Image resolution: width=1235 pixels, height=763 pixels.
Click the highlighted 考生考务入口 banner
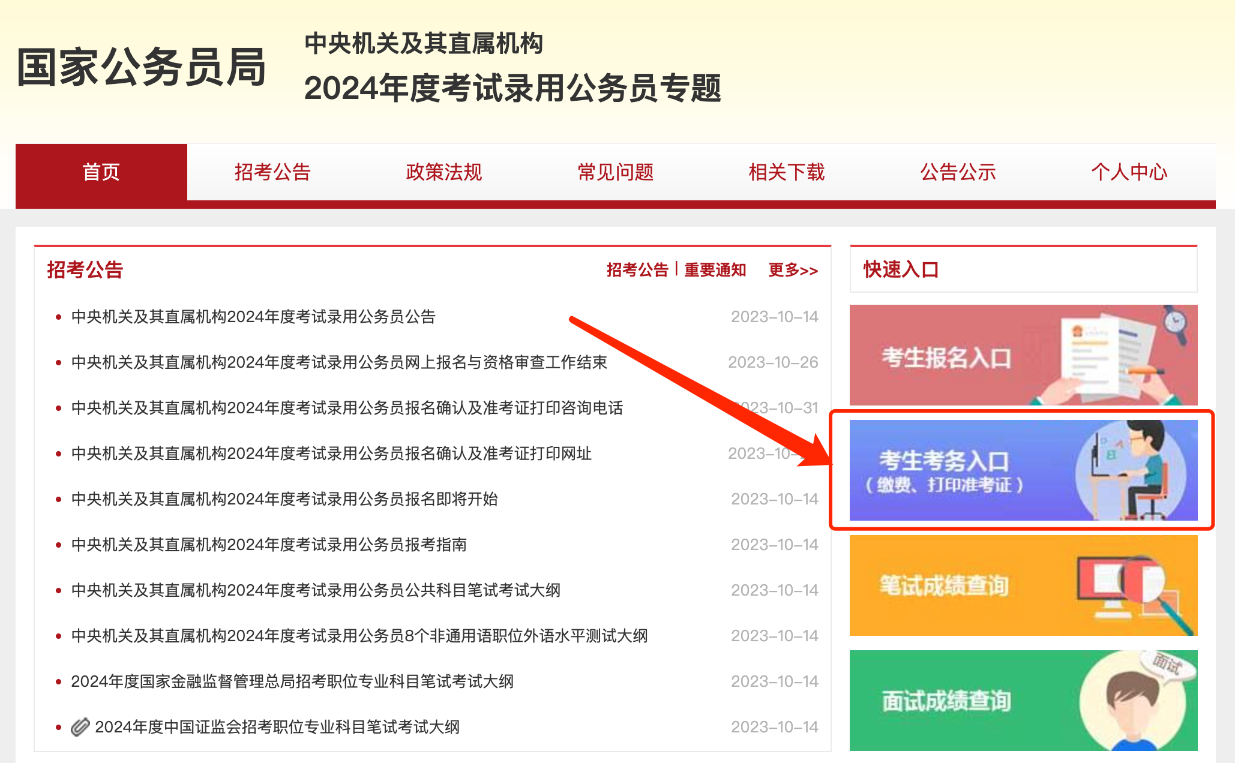[1022, 470]
